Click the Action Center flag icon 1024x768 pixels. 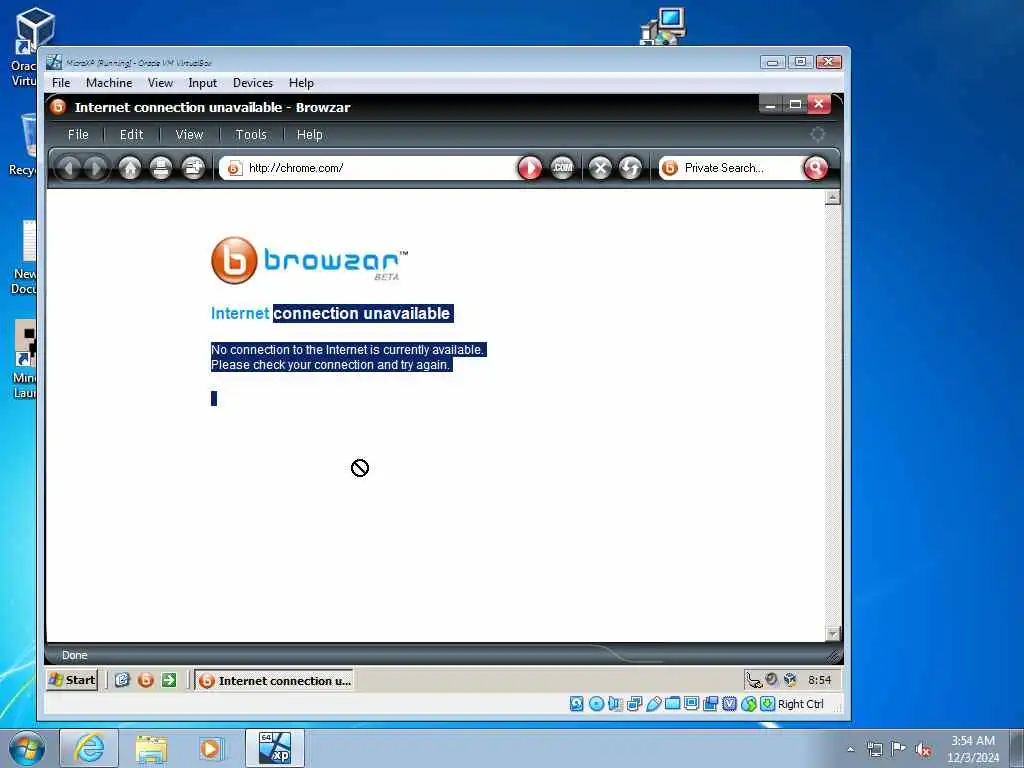(x=899, y=748)
